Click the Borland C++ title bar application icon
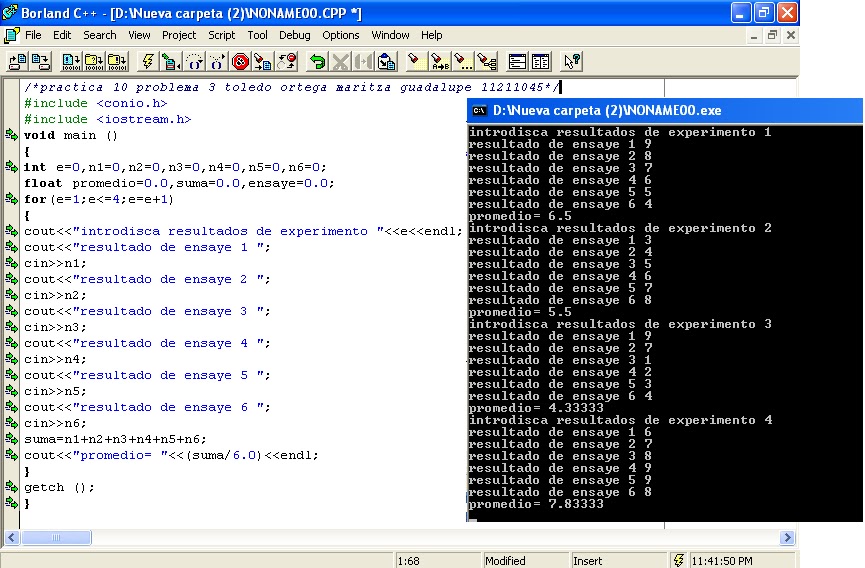This screenshot has height=568, width=865. 10,12
